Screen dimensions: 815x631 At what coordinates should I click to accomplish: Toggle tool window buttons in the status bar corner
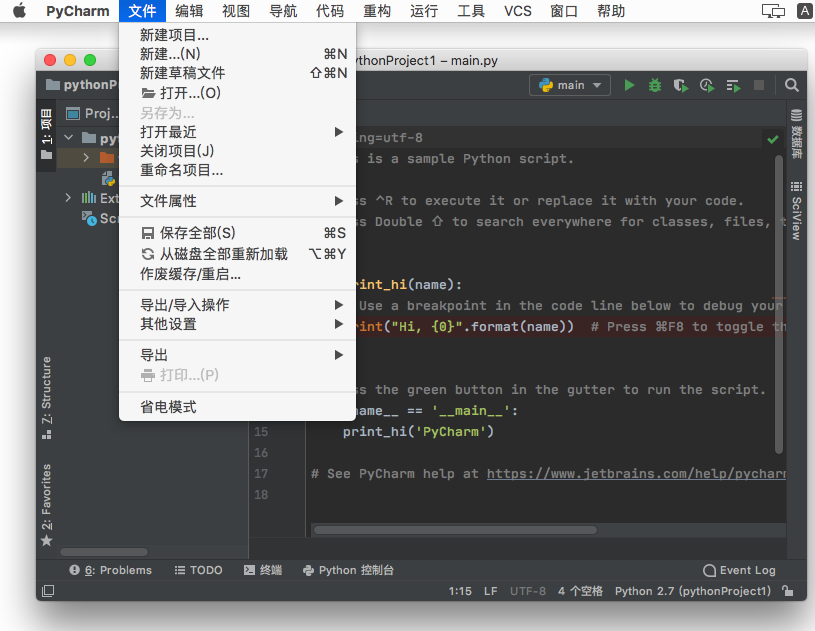(x=48, y=591)
